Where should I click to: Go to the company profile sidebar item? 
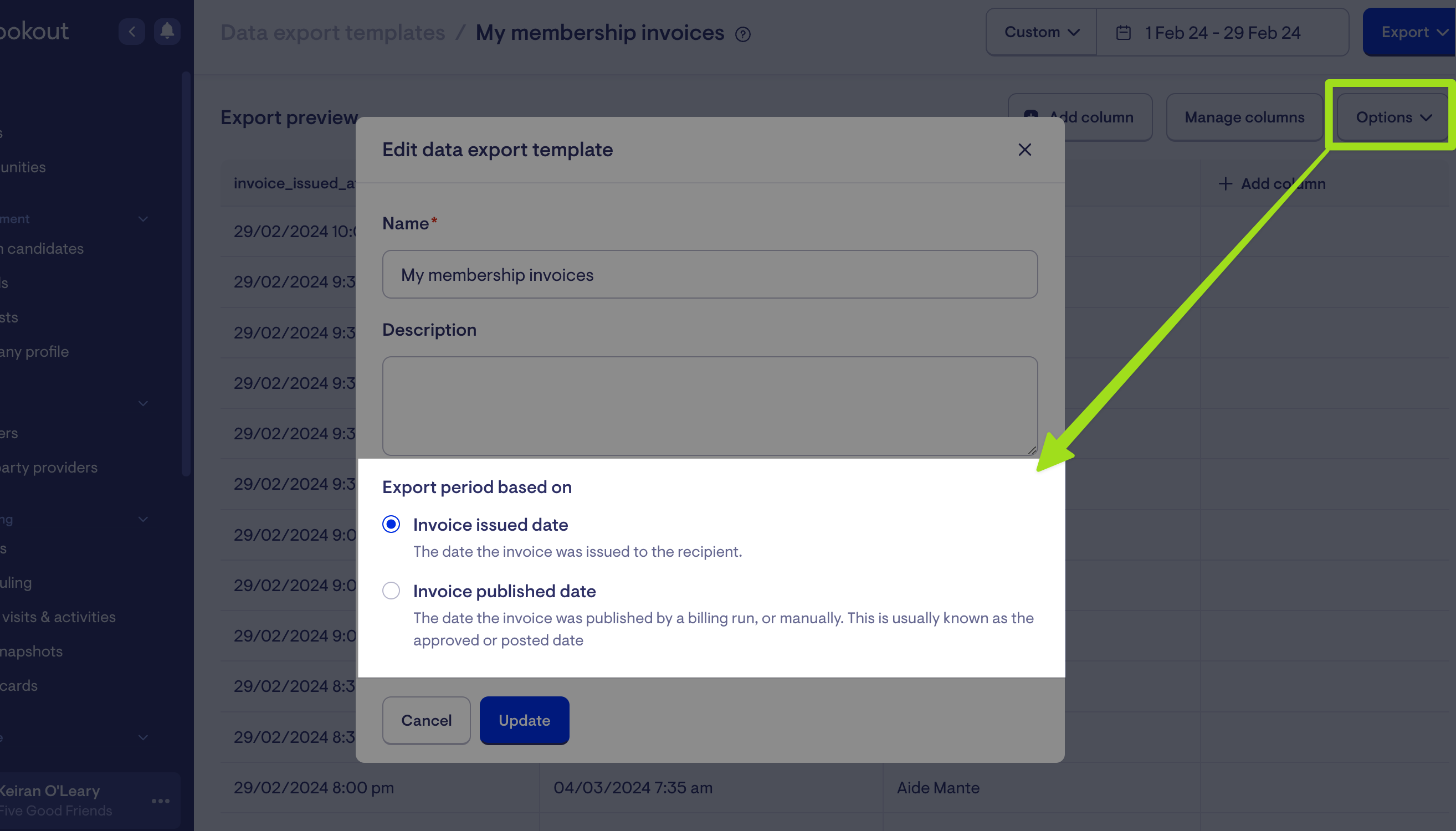tap(34, 351)
